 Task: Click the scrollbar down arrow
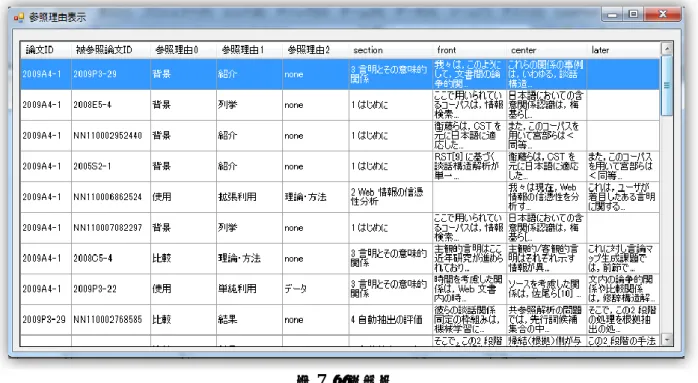click(666, 340)
